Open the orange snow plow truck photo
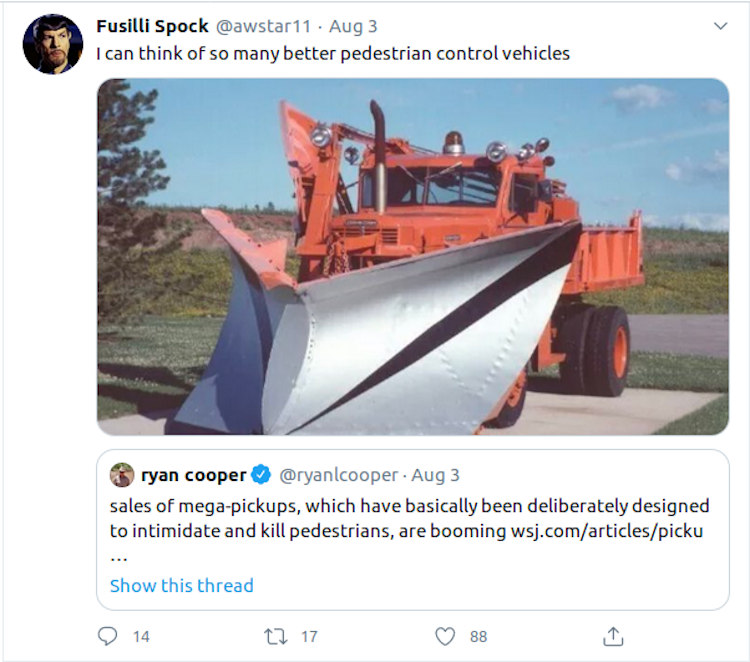The width and height of the screenshot is (750, 662). point(412,256)
